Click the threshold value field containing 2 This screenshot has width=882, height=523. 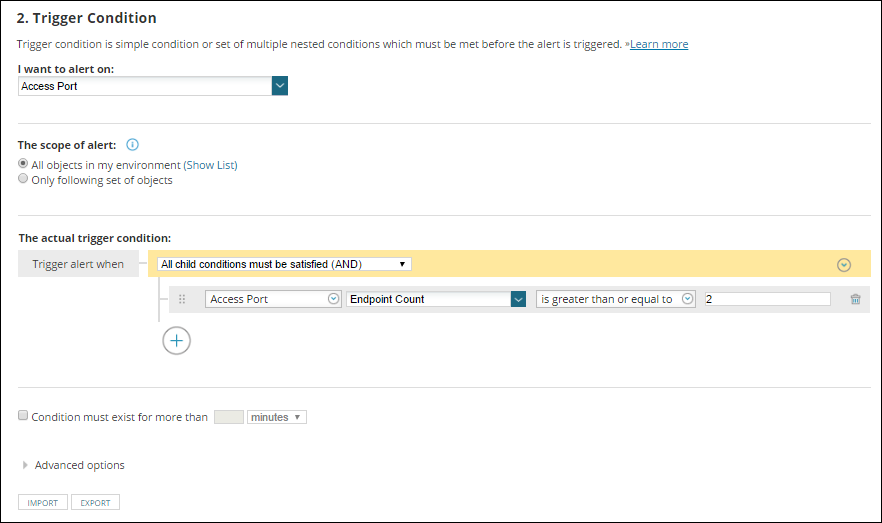[x=768, y=299]
